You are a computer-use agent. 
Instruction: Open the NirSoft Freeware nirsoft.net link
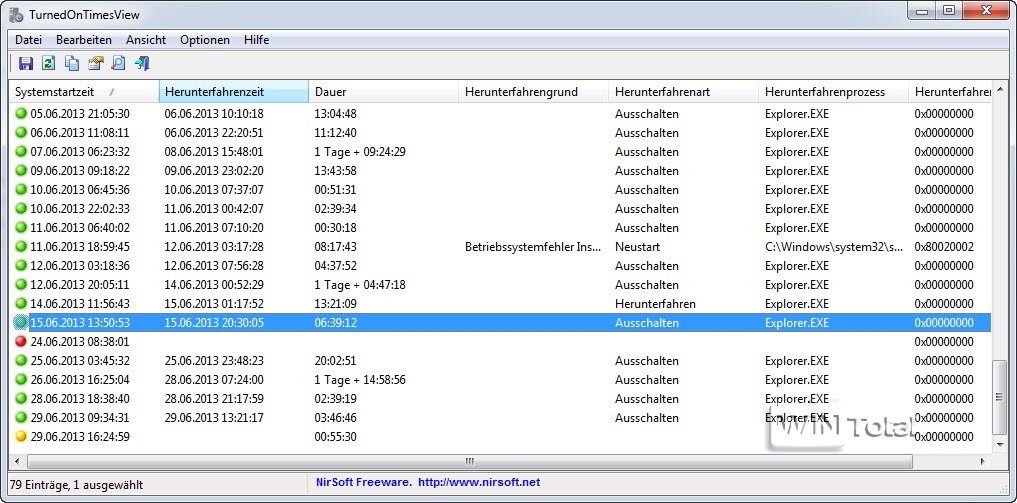pyautogui.click(x=427, y=482)
